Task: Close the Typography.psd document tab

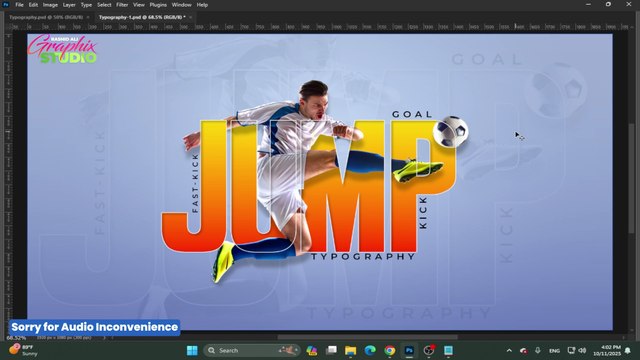Action: pos(88,17)
